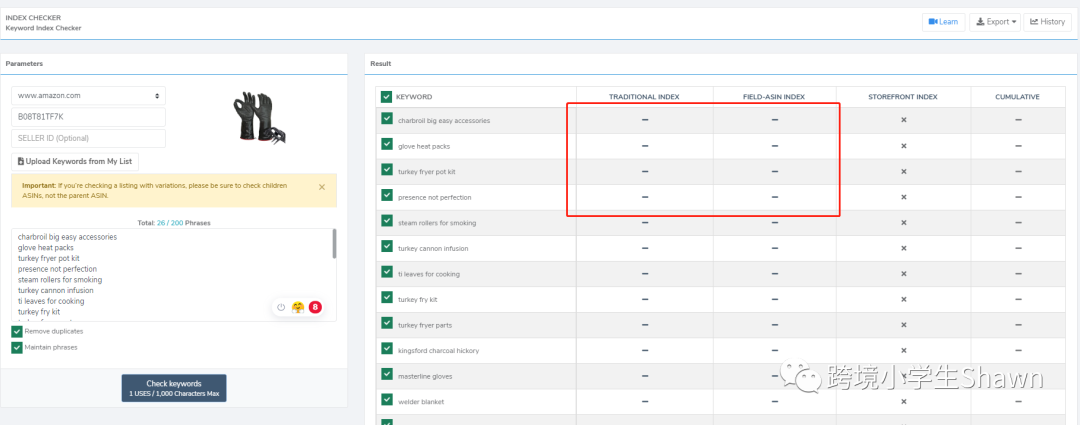
Task: Click the red badge showing 8
Action: 315,307
